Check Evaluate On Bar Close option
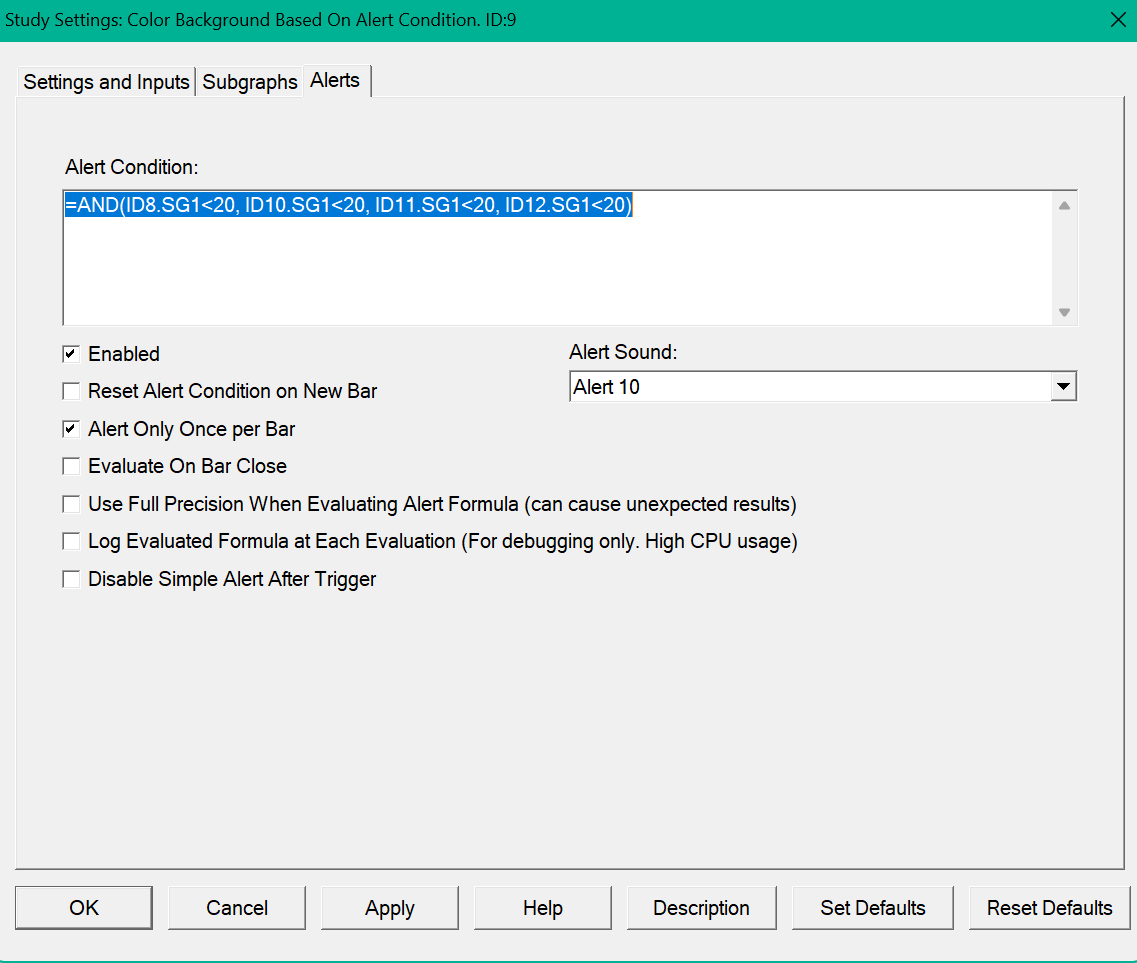The height and width of the screenshot is (963, 1137). [x=71, y=466]
